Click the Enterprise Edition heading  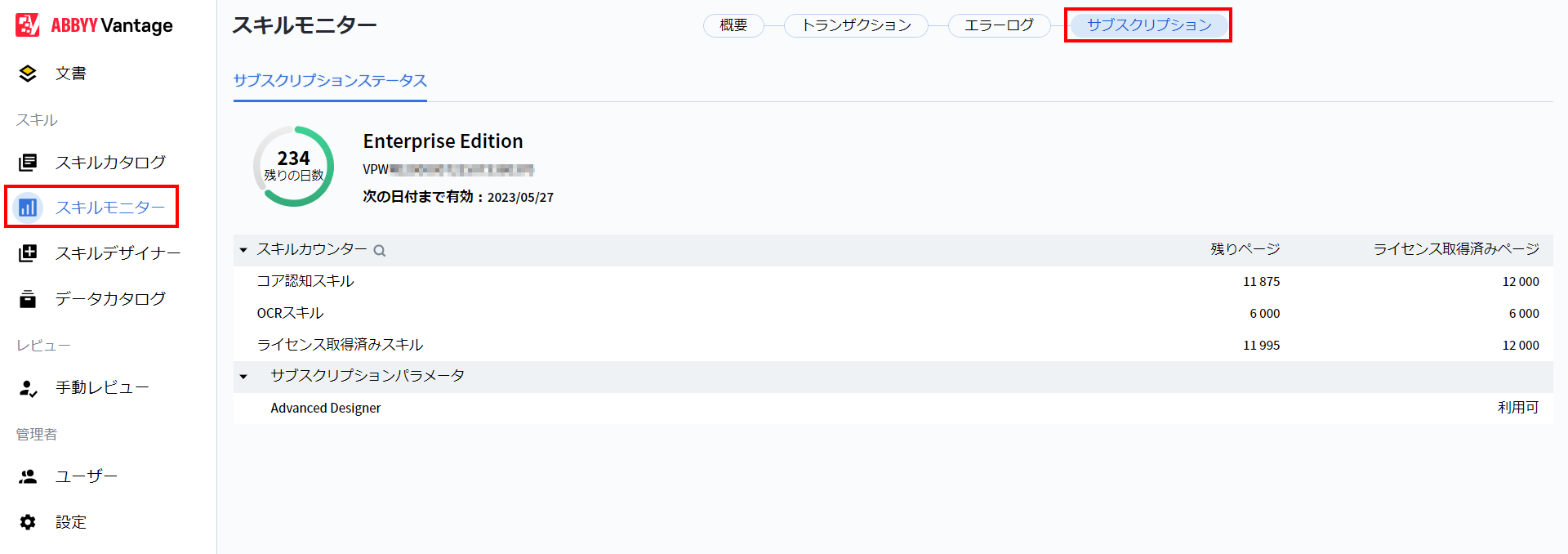[443, 141]
